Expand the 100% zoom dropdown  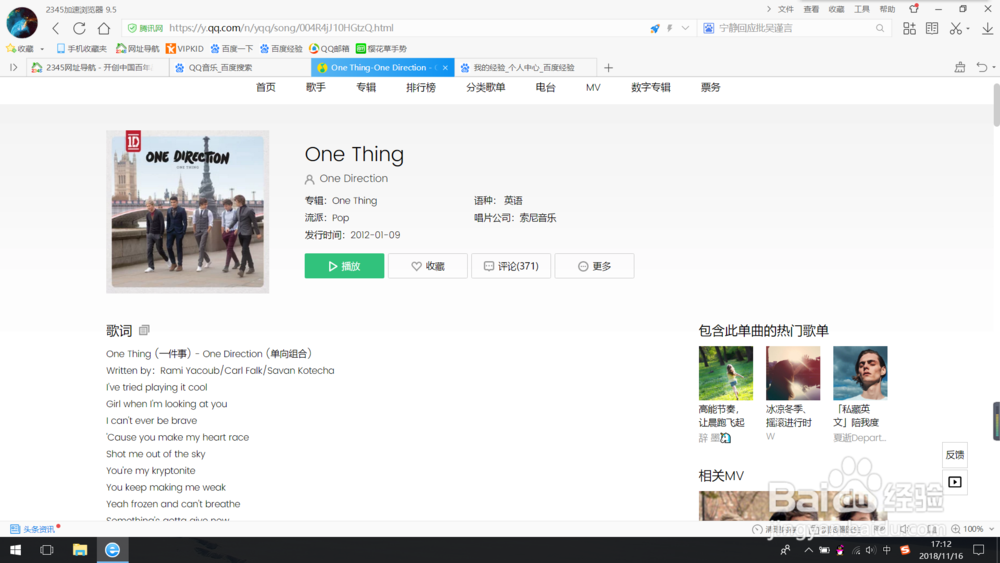pyautogui.click(x=991, y=529)
